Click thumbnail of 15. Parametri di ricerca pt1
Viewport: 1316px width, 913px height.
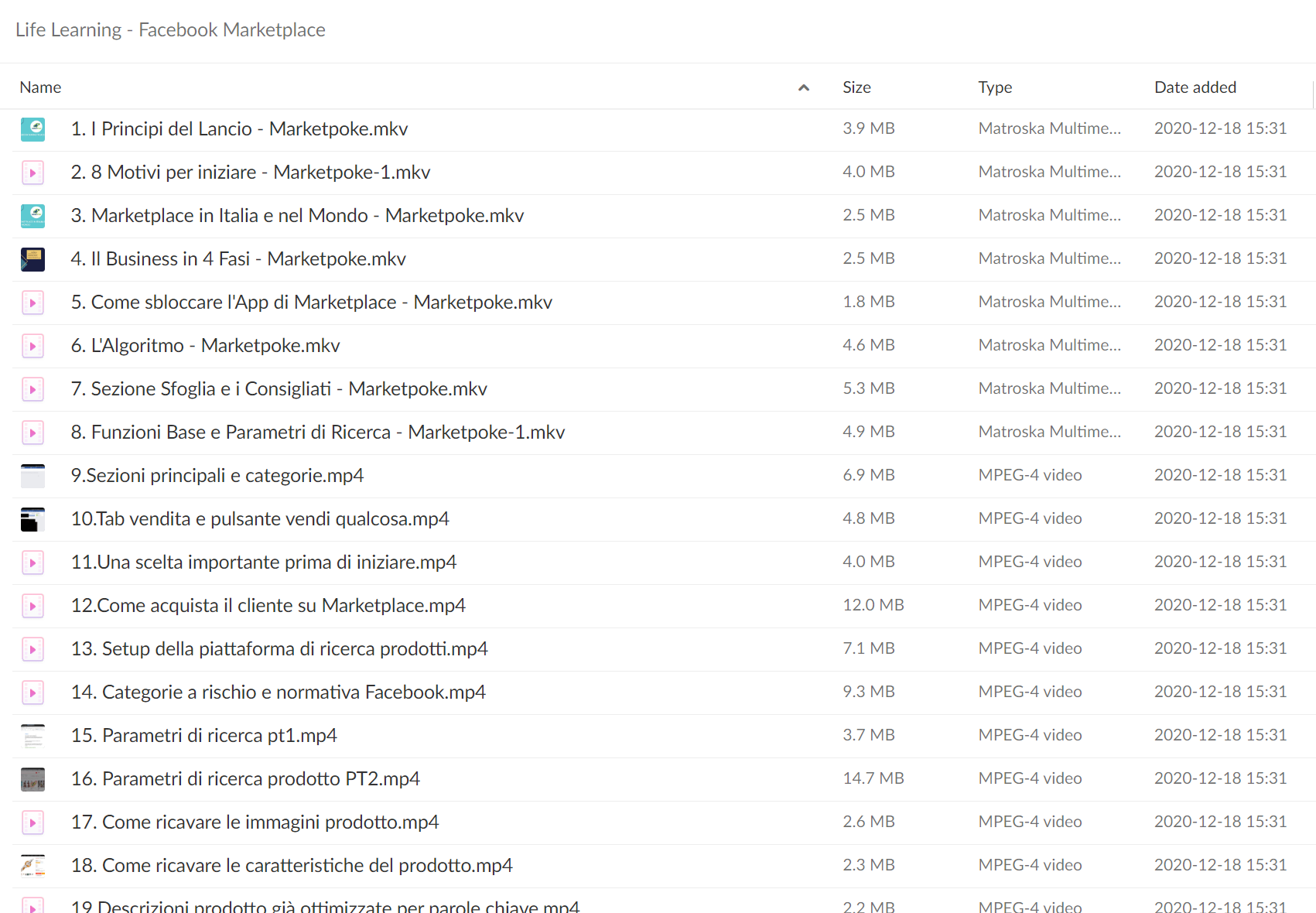pos(32,736)
